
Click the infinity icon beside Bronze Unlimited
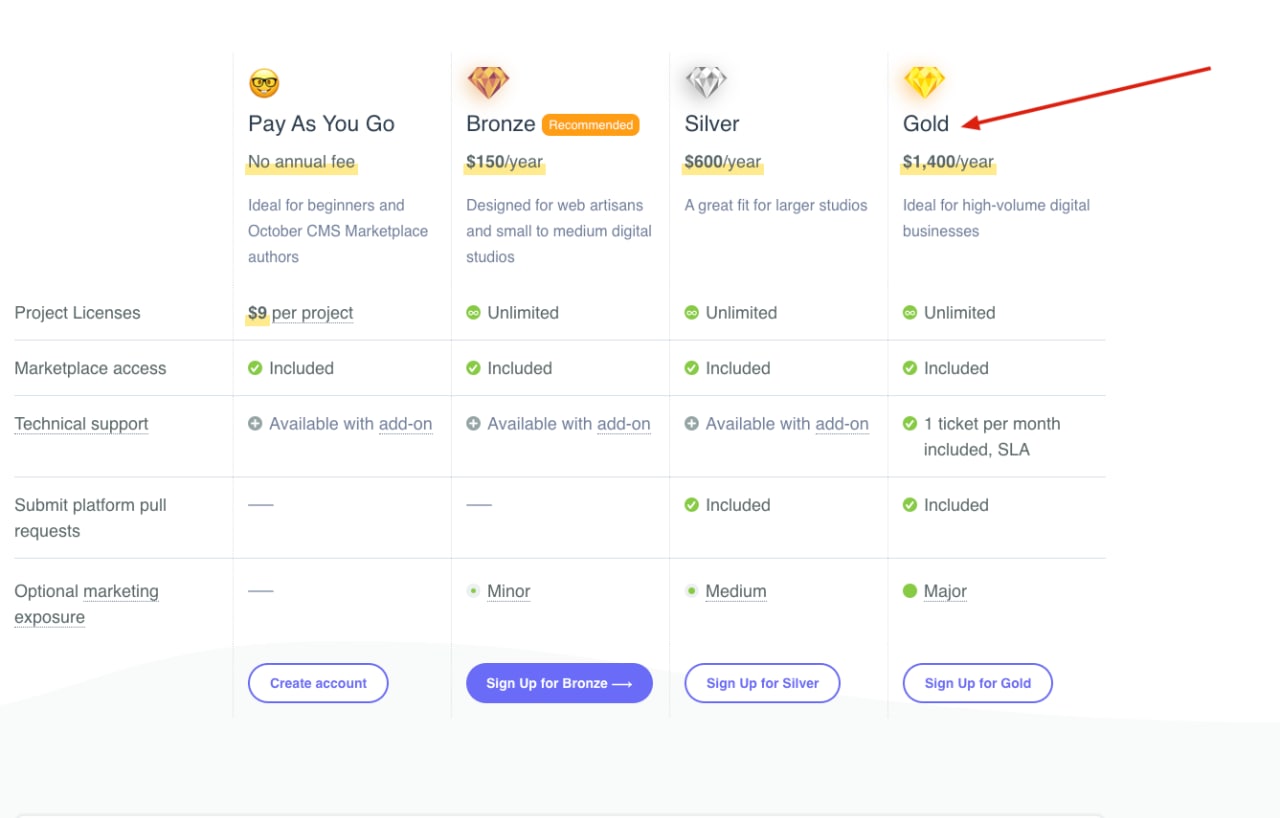click(x=474, y=313)
